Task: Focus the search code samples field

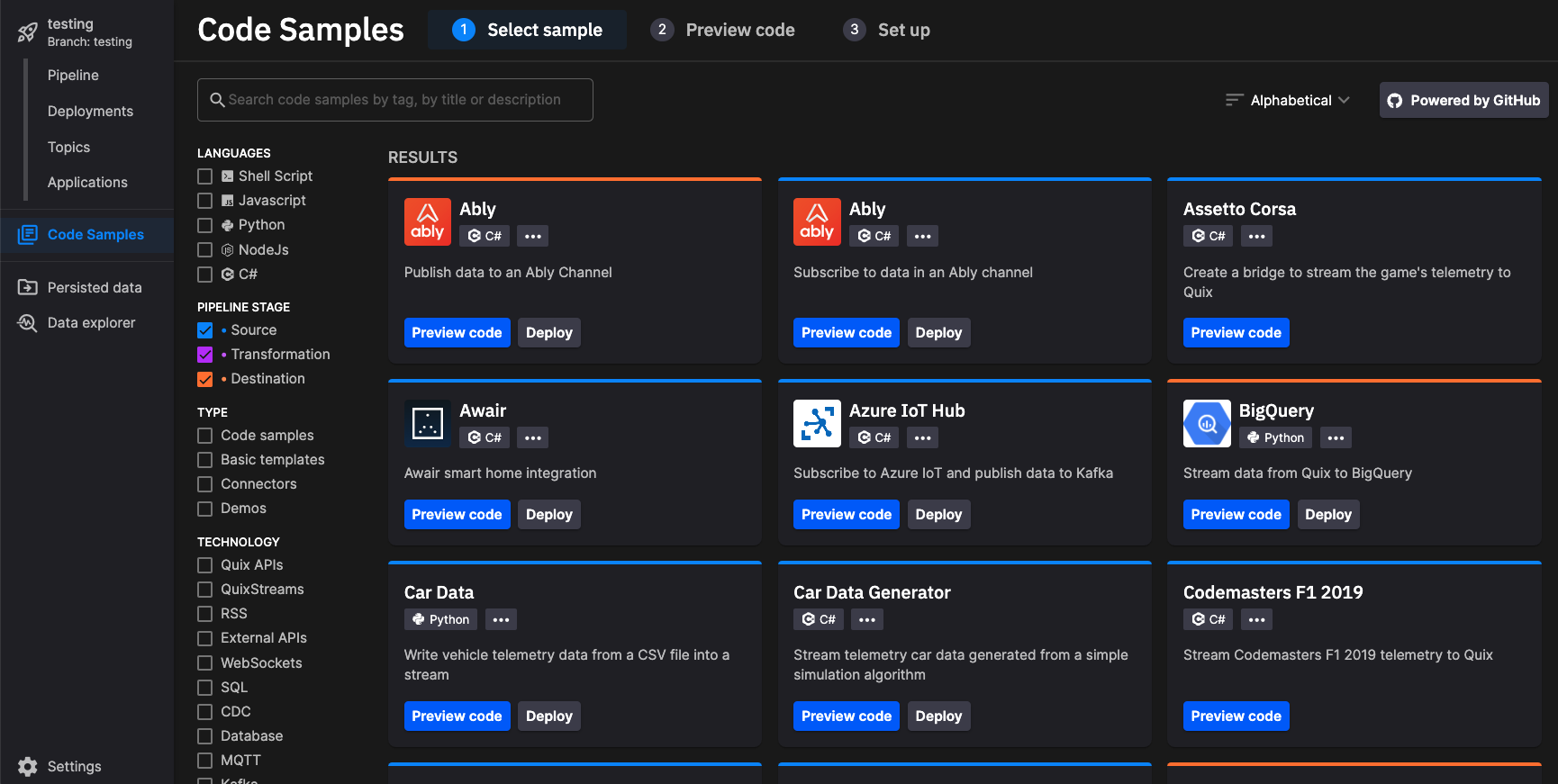Action: [394, 100]
